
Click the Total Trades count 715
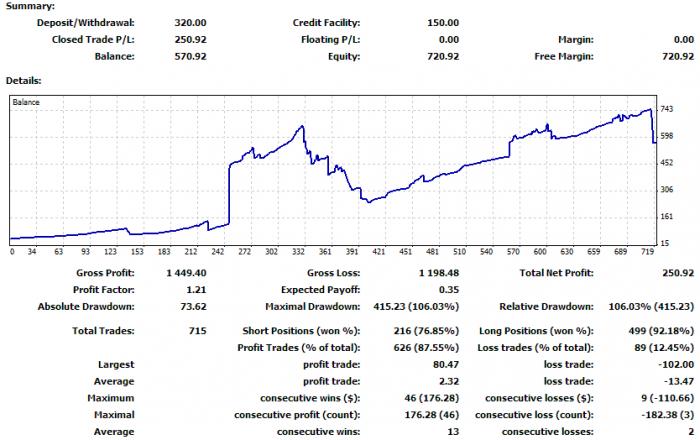(198, 331)
